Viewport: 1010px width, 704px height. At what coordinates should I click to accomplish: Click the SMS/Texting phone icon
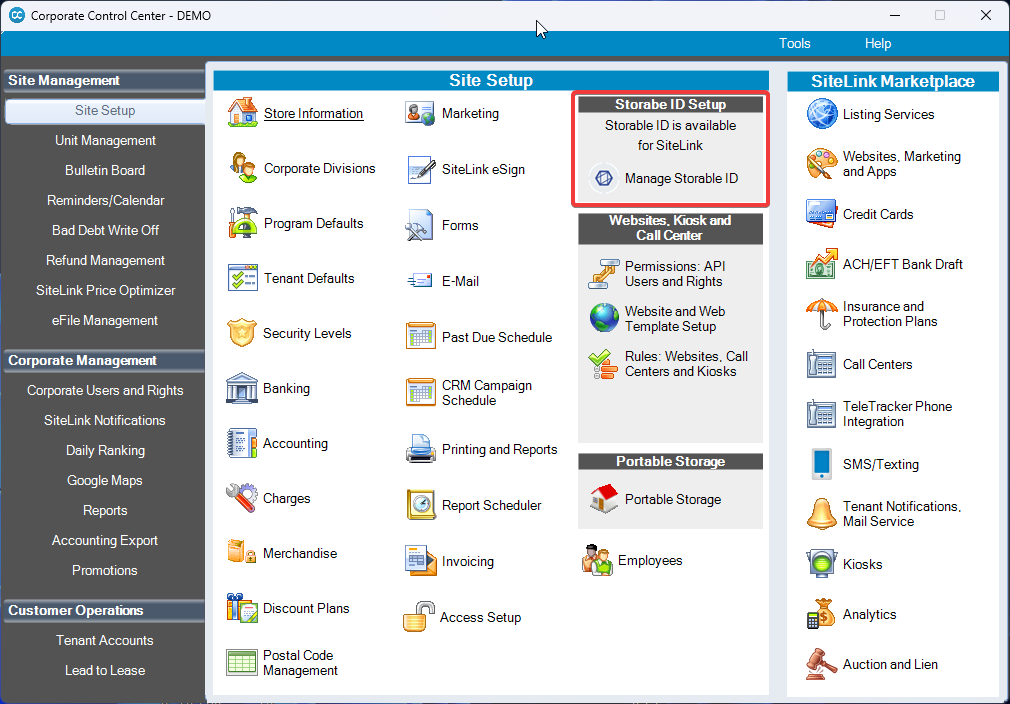pos(822,464)
